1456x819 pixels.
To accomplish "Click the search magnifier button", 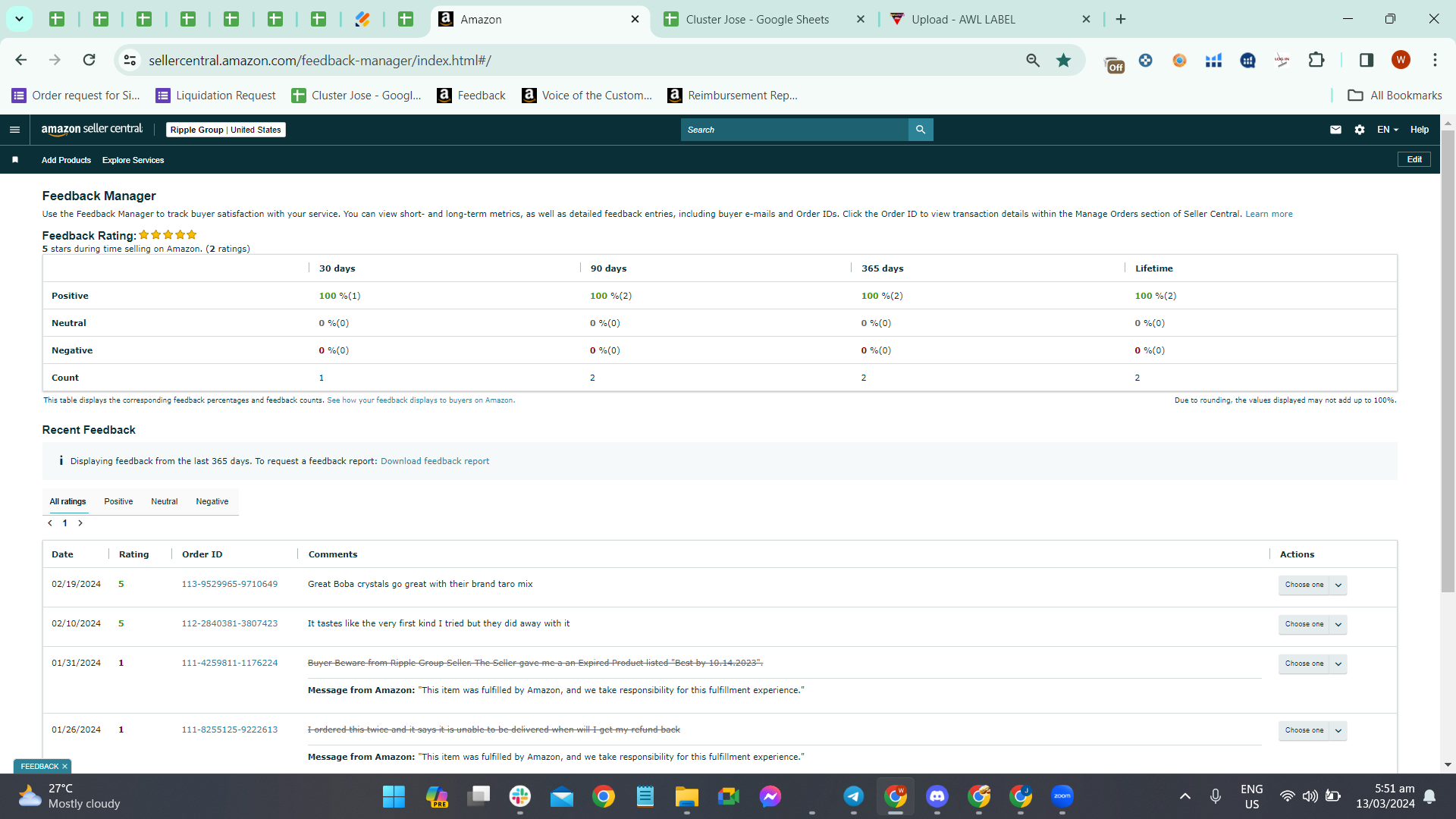I will [x=921, y=130].
